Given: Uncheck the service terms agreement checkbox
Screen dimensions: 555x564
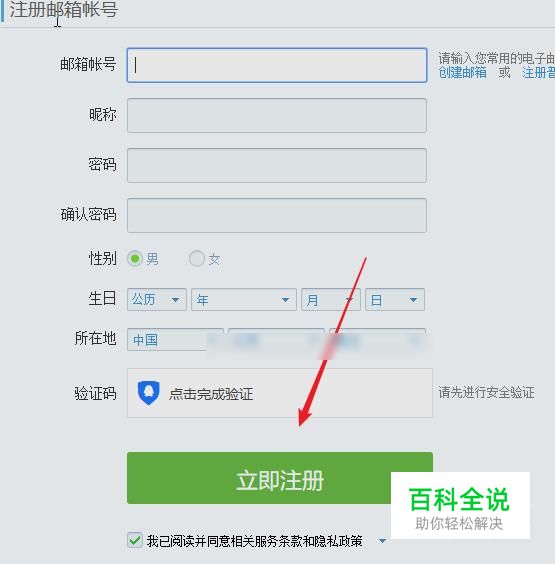Looking at the screenshot, I should click(x=135, y=540).
